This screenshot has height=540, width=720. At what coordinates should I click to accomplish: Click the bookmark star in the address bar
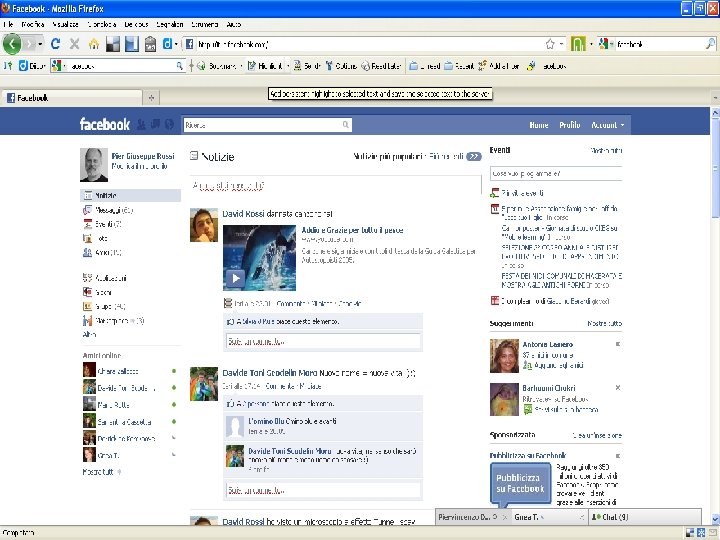550,44
